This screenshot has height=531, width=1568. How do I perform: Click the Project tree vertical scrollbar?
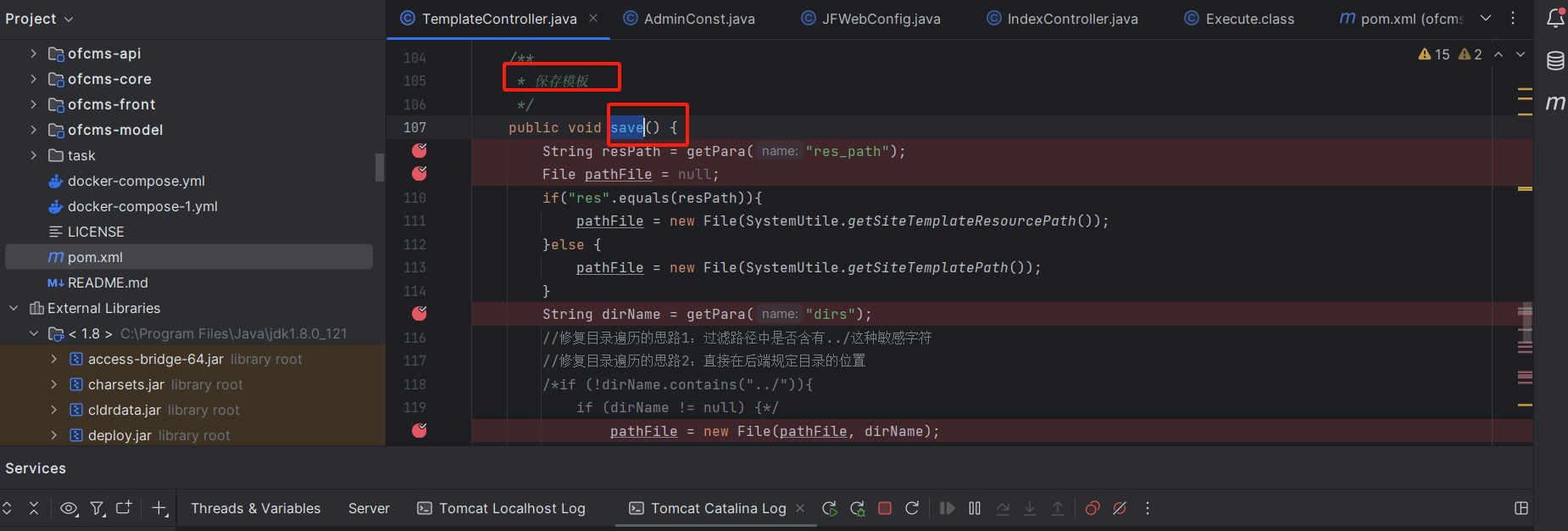[380, 167]
